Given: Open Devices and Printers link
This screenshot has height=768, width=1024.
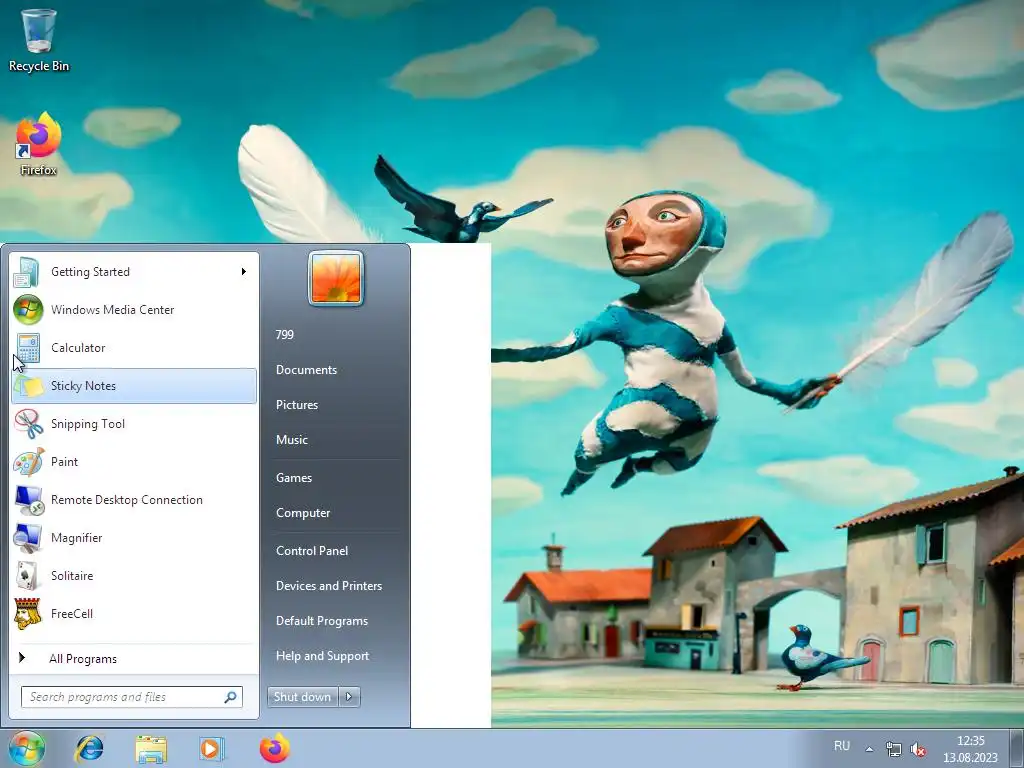Looking at the screenshot, I should point(328,586).
